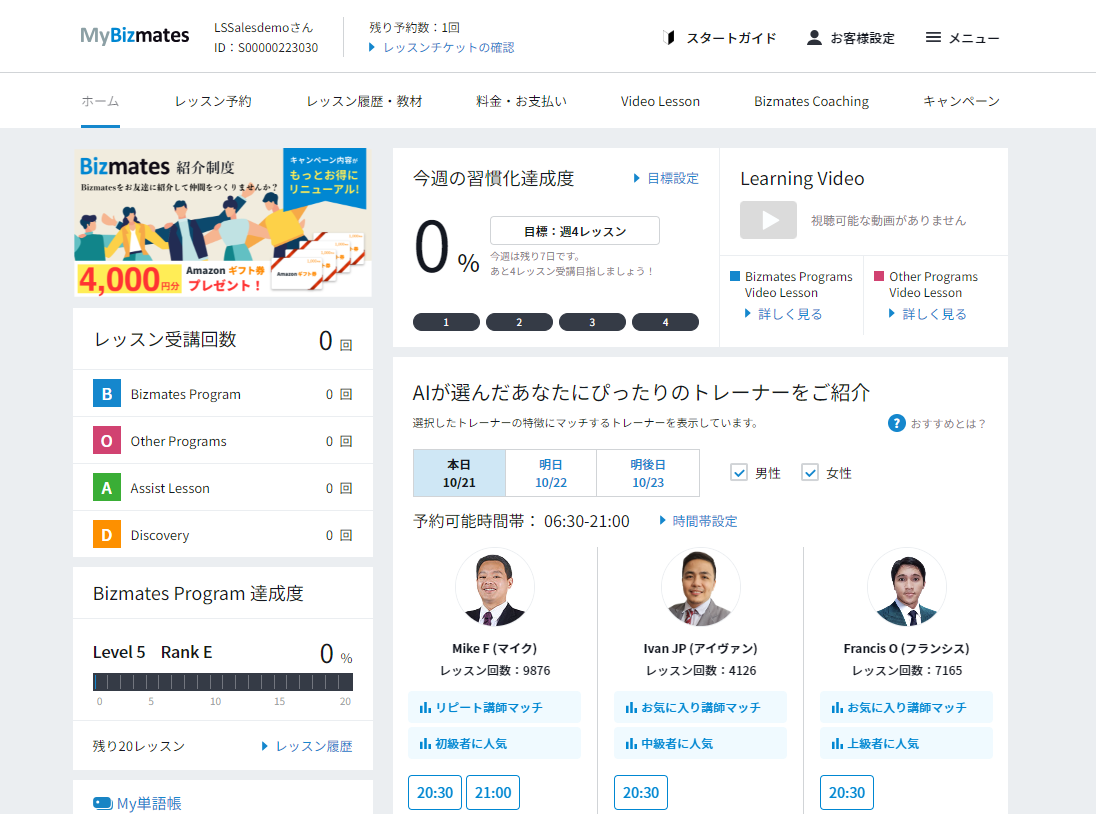Screen dimensions: 1096x814
Task: Open the スタートガイド from the top bar
Action: point(730,37)
